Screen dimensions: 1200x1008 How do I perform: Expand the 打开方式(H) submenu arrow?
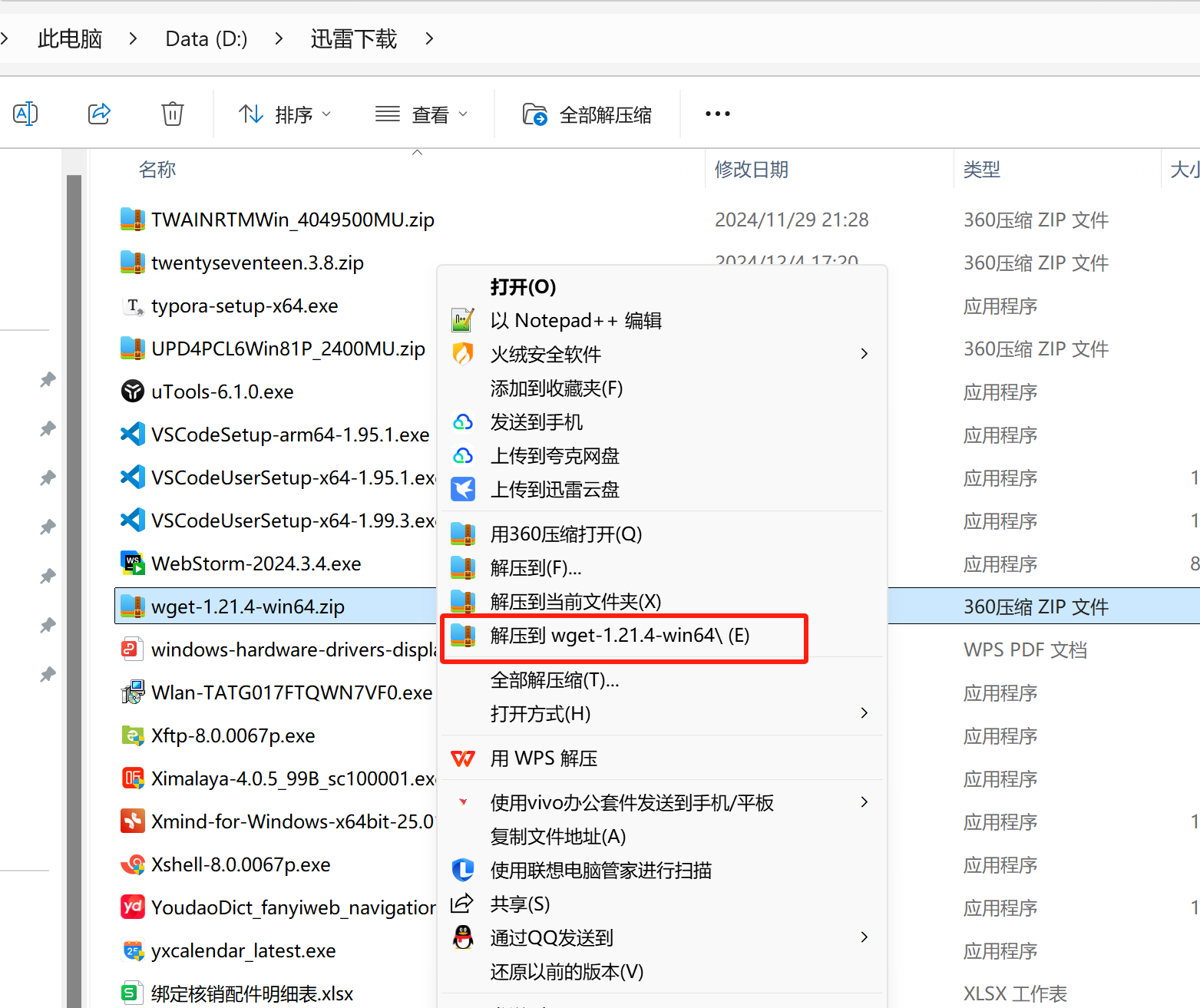[x=864, y=713]
